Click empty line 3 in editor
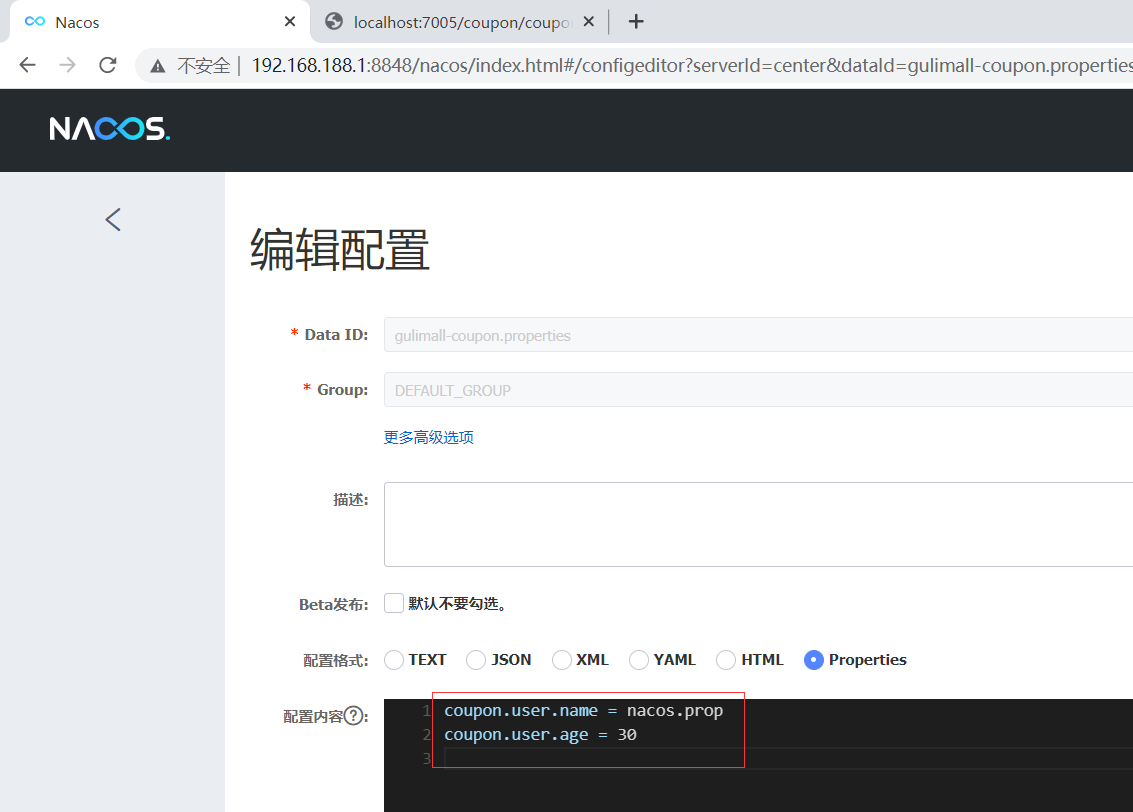Viewport: 1133px width, 812px height. pyautogui.click(x=788, y=759)
